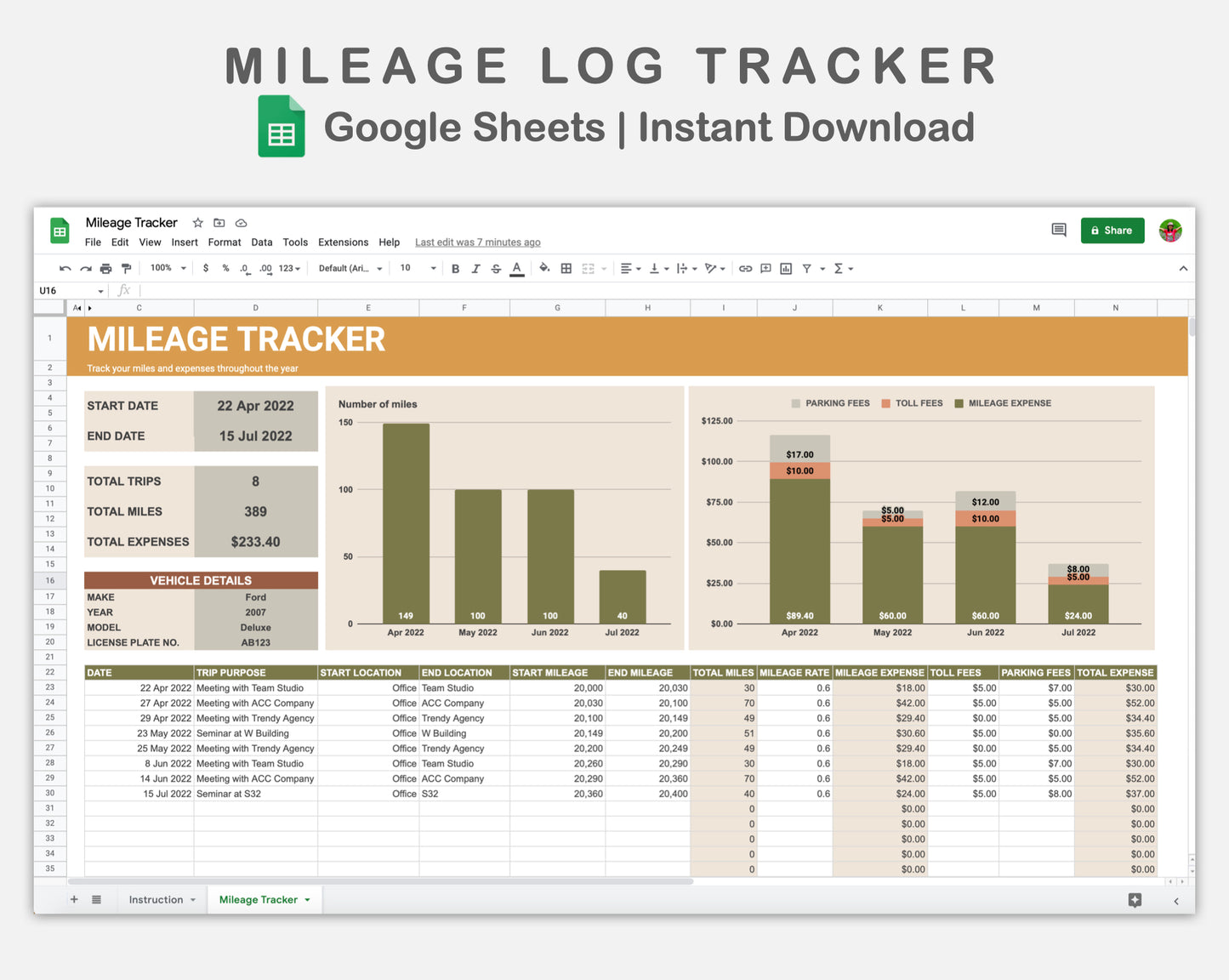Screen dimensions: 1229x980
Task: Select the Insert comment icon
Action: pyautogui.click(x=765, y=268)
